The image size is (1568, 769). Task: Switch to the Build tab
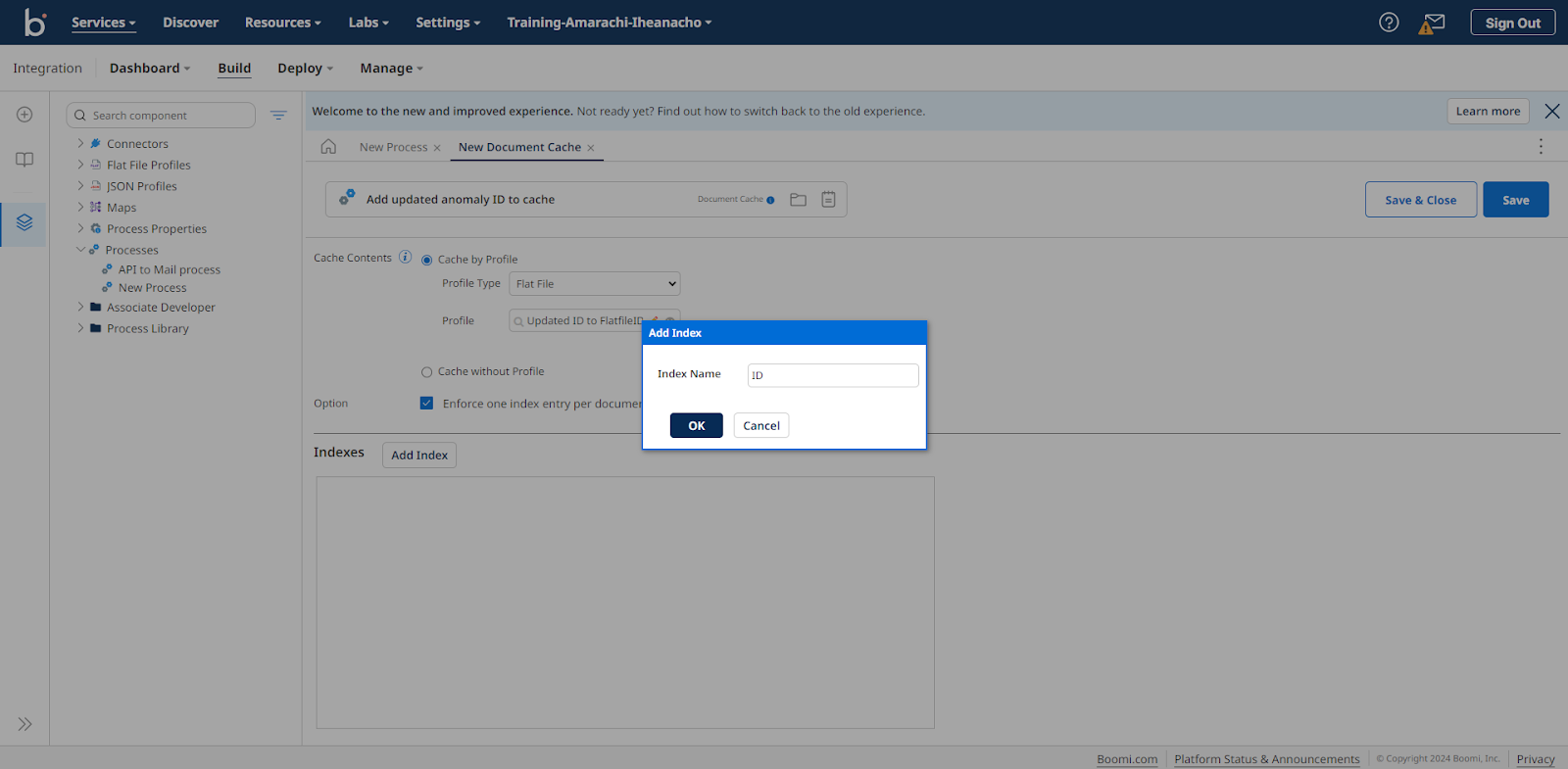[234, 69]
